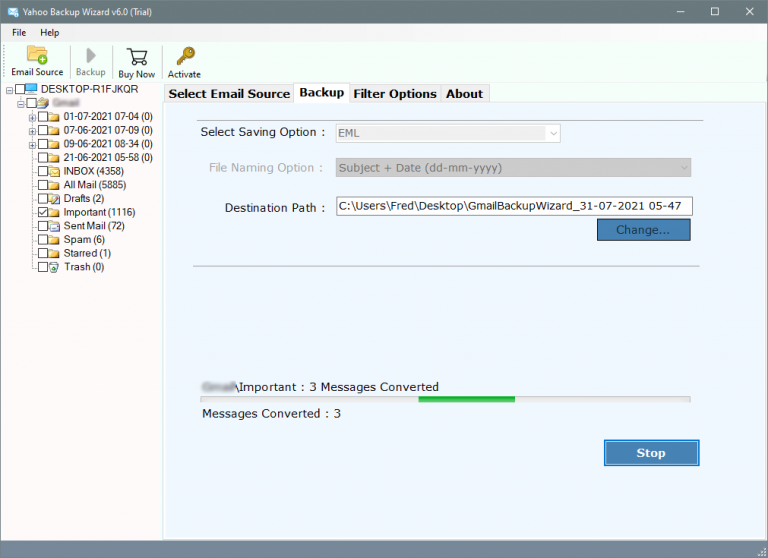
Task: Check the Sent Mail (72) checkbox
Action: 43,226
